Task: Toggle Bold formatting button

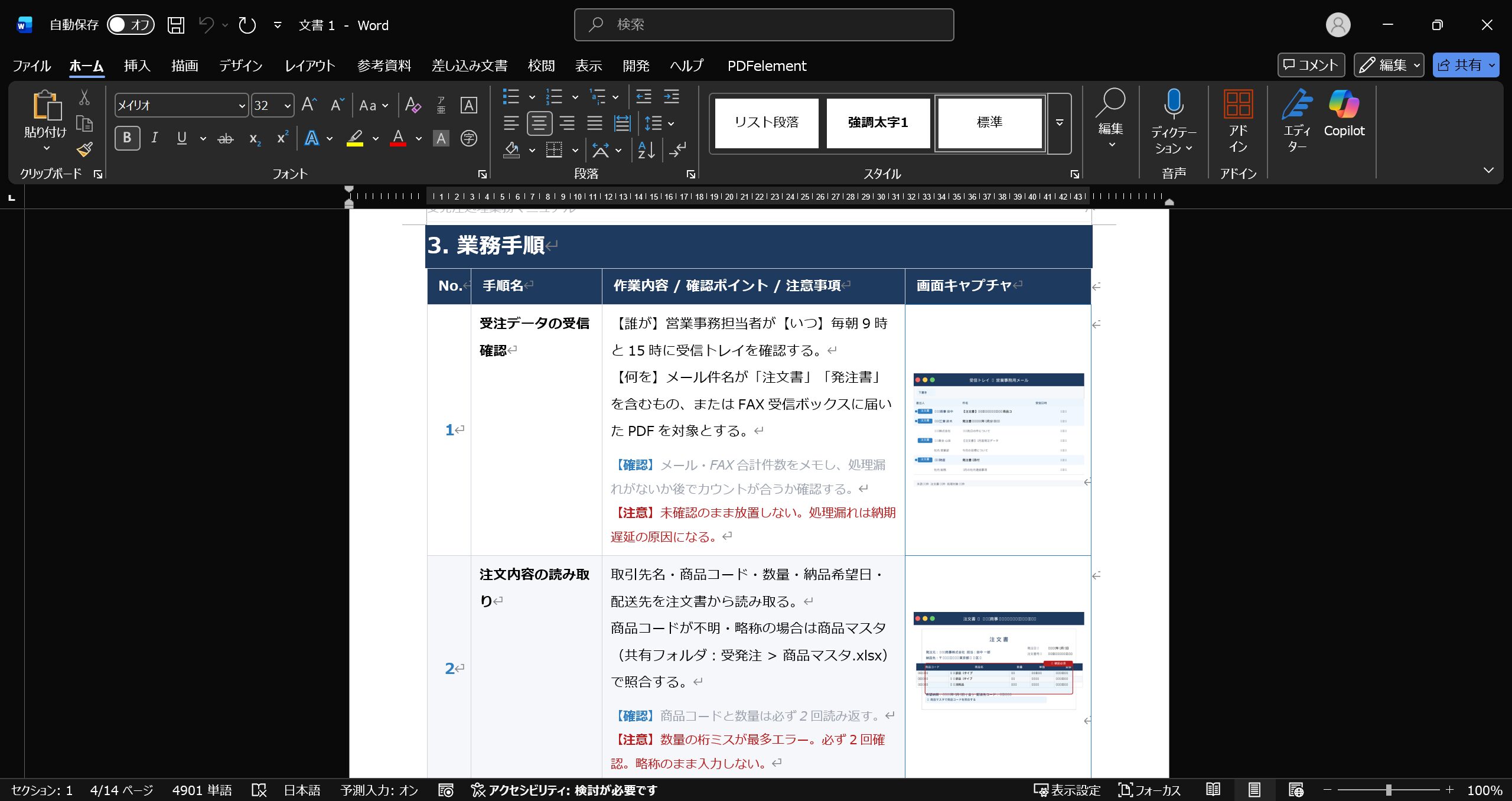Action: [127, 138]
